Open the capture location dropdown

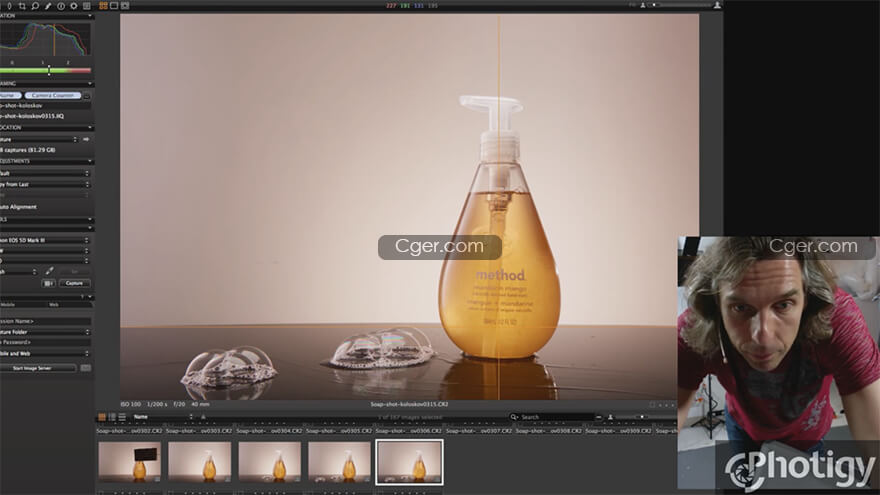coord(38,139)
